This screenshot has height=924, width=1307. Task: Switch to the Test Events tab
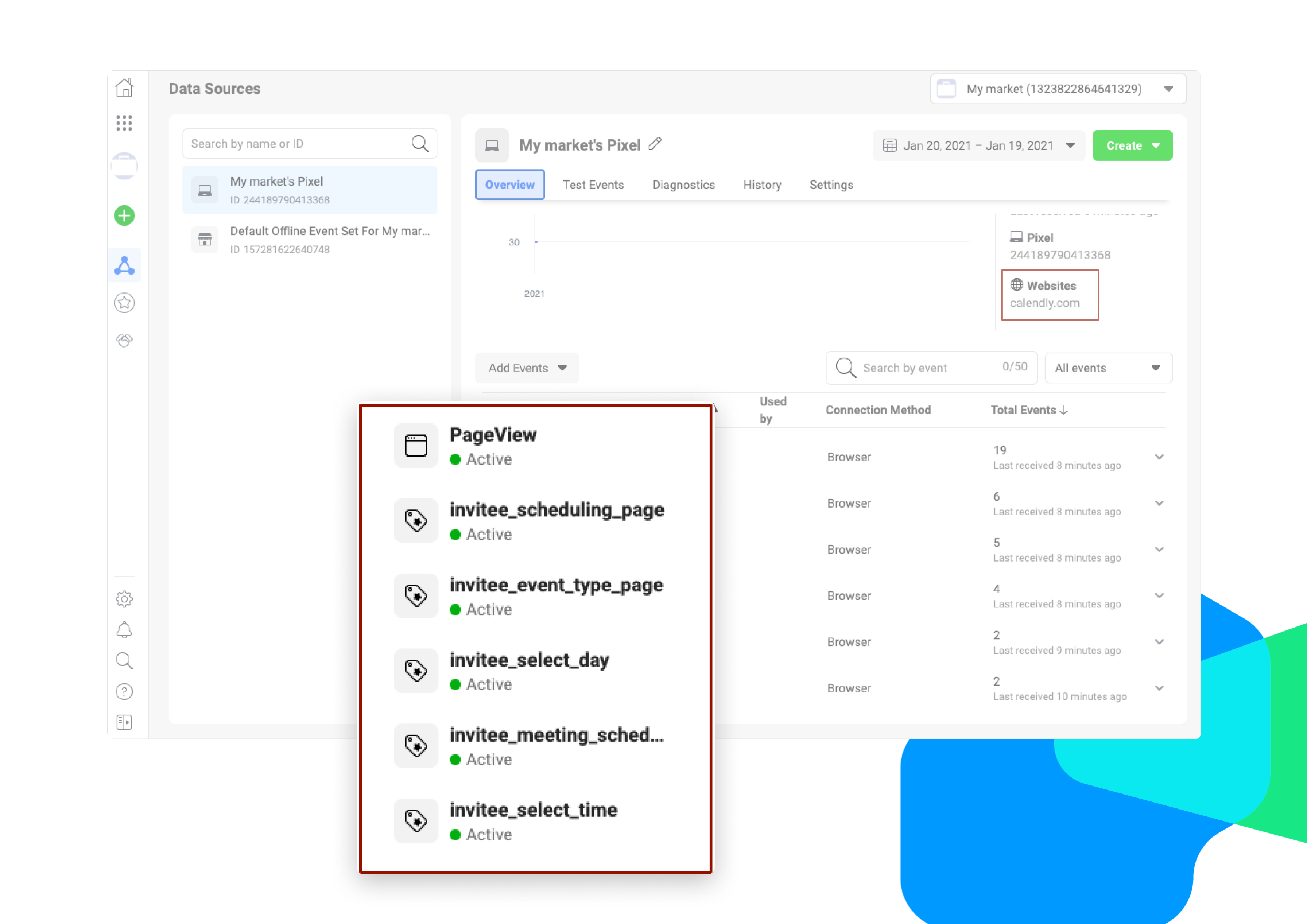pyautogui.click(x=593, y=185)
